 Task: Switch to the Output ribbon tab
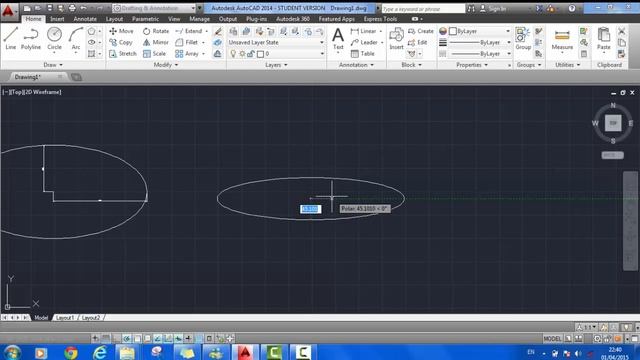pos(228,19)
